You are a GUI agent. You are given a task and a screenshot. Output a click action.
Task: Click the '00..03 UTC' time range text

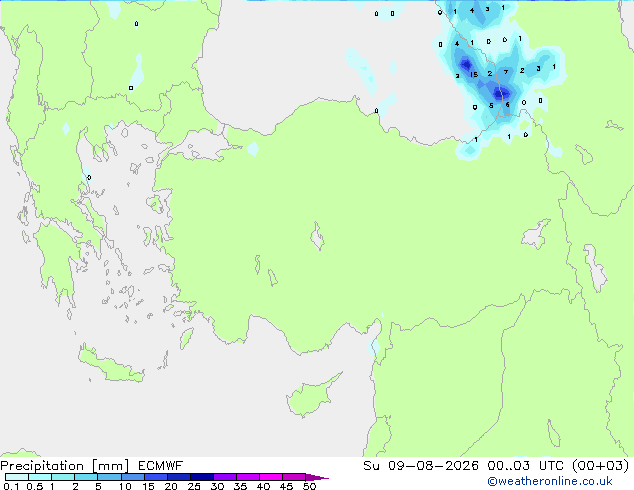[527, 466]
